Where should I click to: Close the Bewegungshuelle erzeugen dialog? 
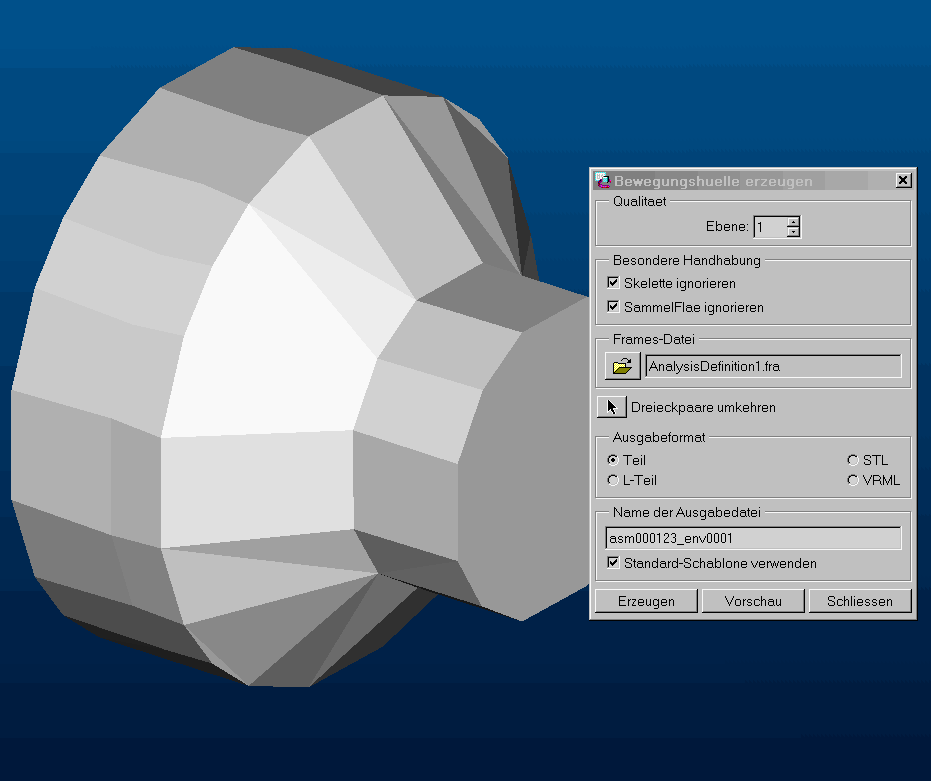coord(903,180)
